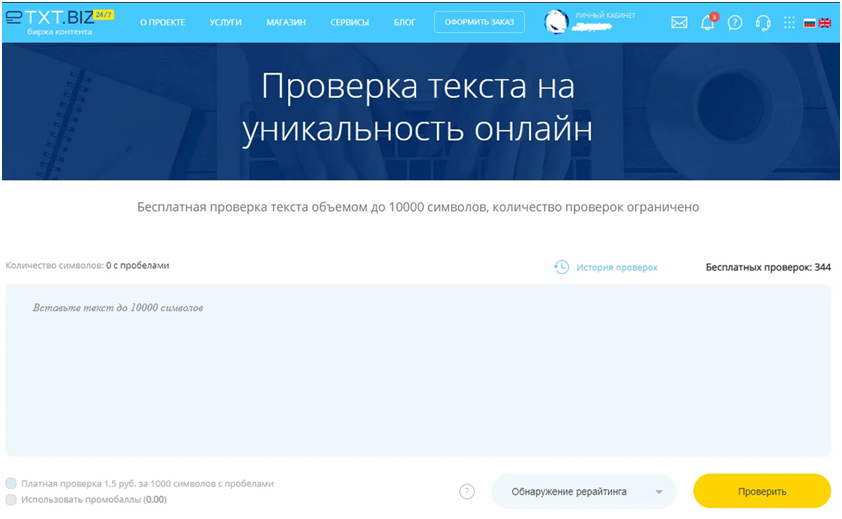842x519 pixels.
Task: Open the 'БЛОГ' menu item
Action: [404, 23]
